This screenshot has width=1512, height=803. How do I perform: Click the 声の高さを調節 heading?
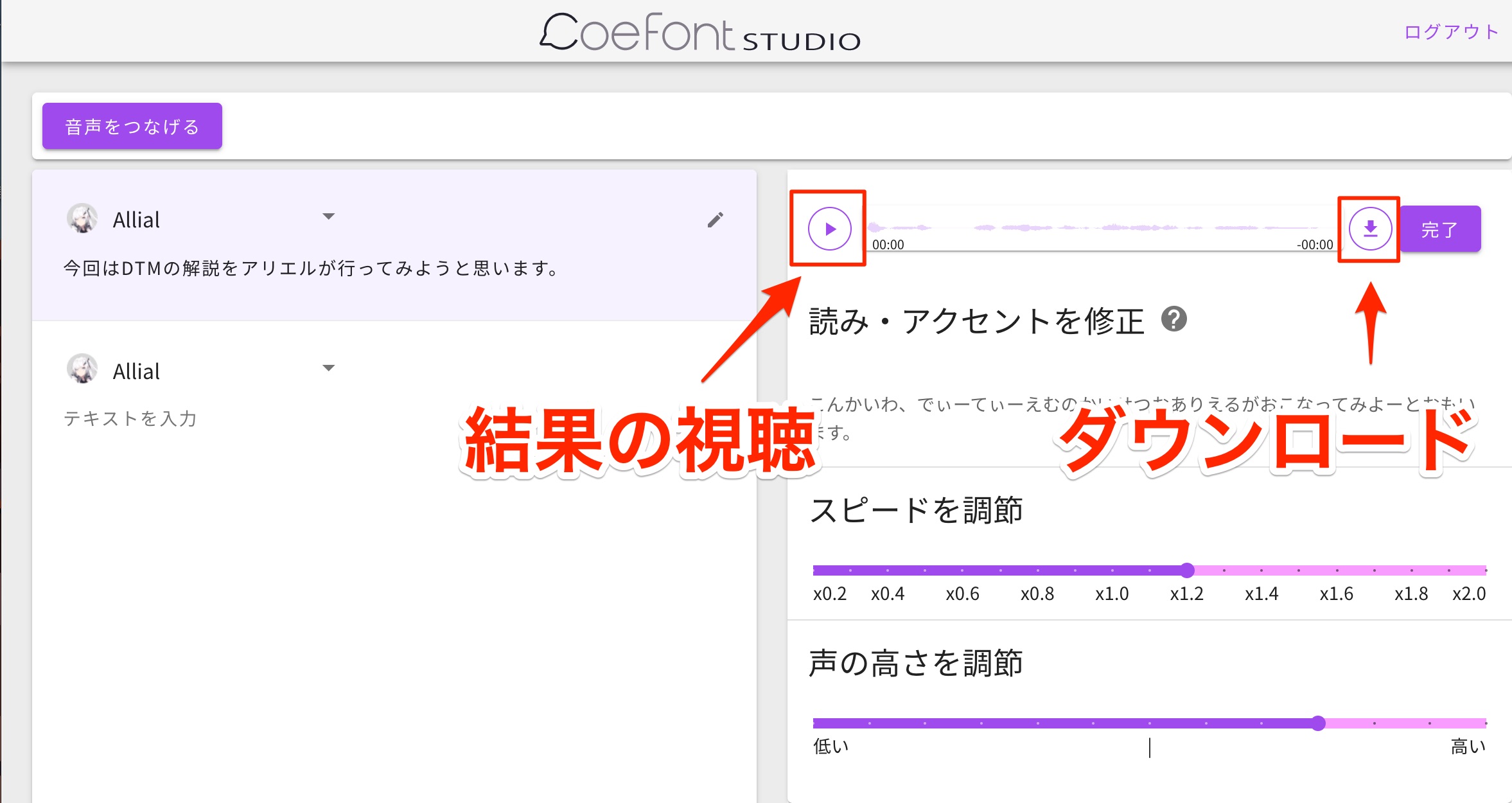pos(916,662)
